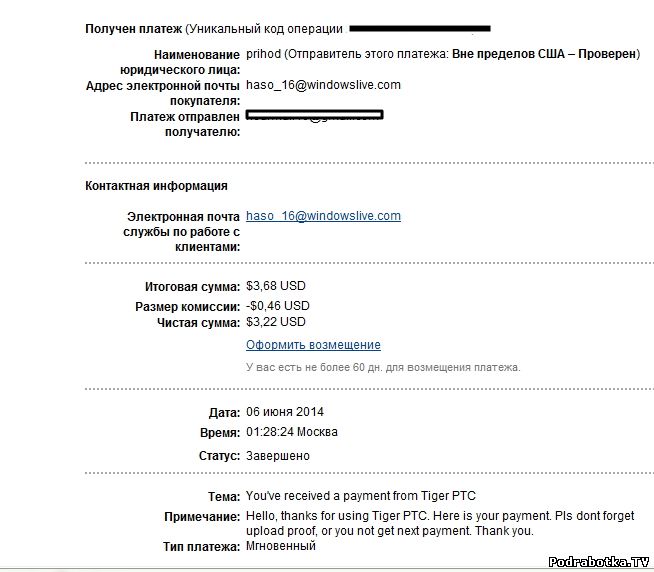Open the Оформить возмещение refund link
This screenshot has width=654, height=572.
coord(313,345)
